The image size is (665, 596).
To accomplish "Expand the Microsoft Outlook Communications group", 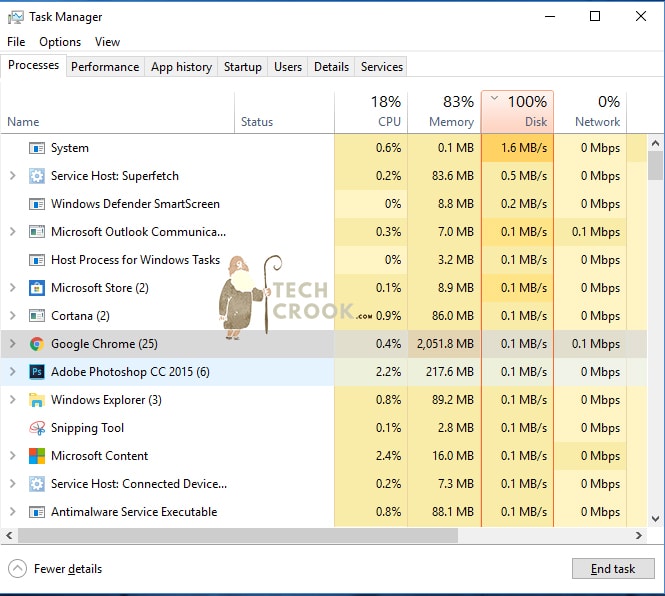I will click(x=13, y=232).
